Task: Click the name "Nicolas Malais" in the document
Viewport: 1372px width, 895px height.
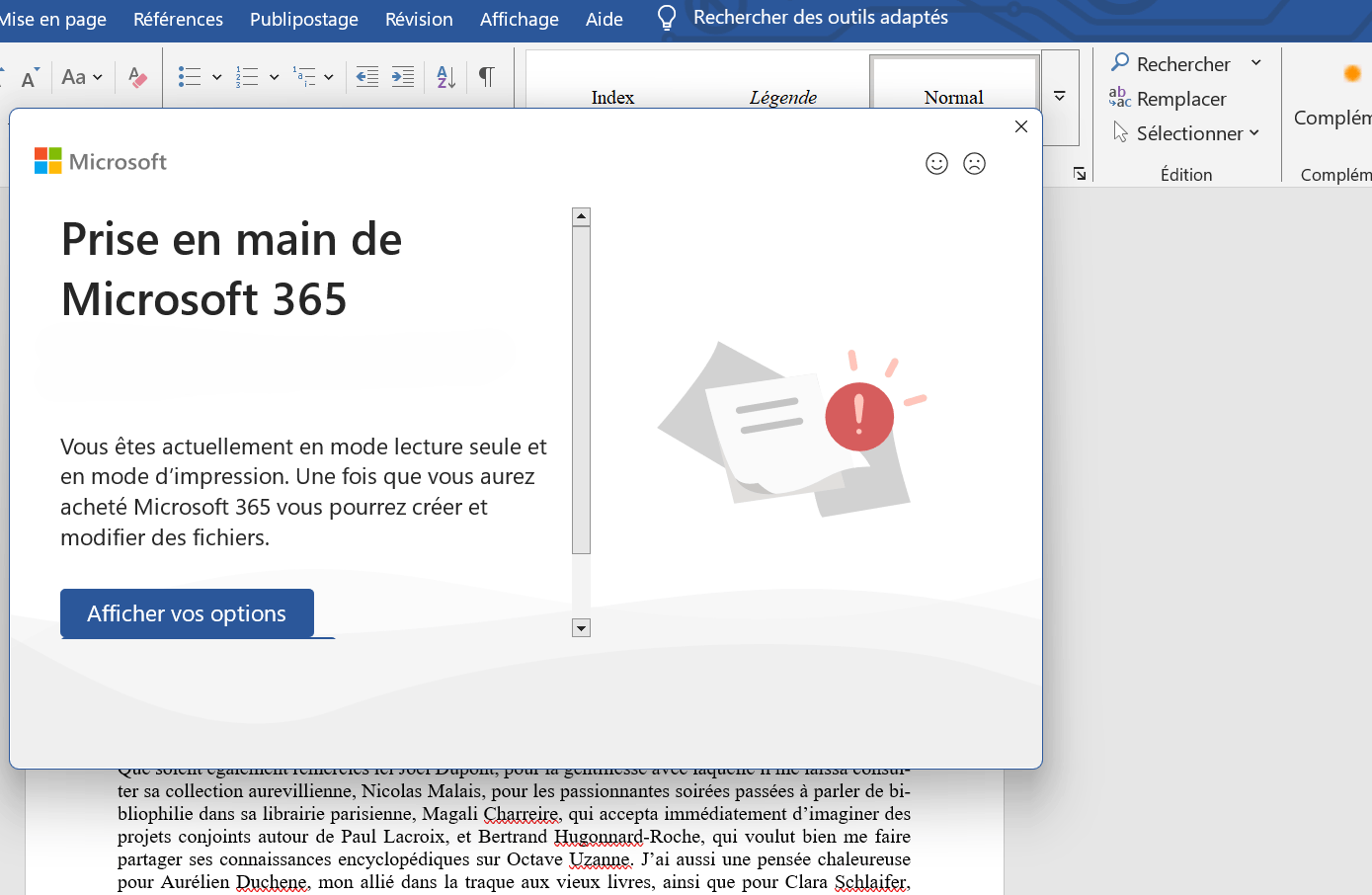Action: coord(422,791)
